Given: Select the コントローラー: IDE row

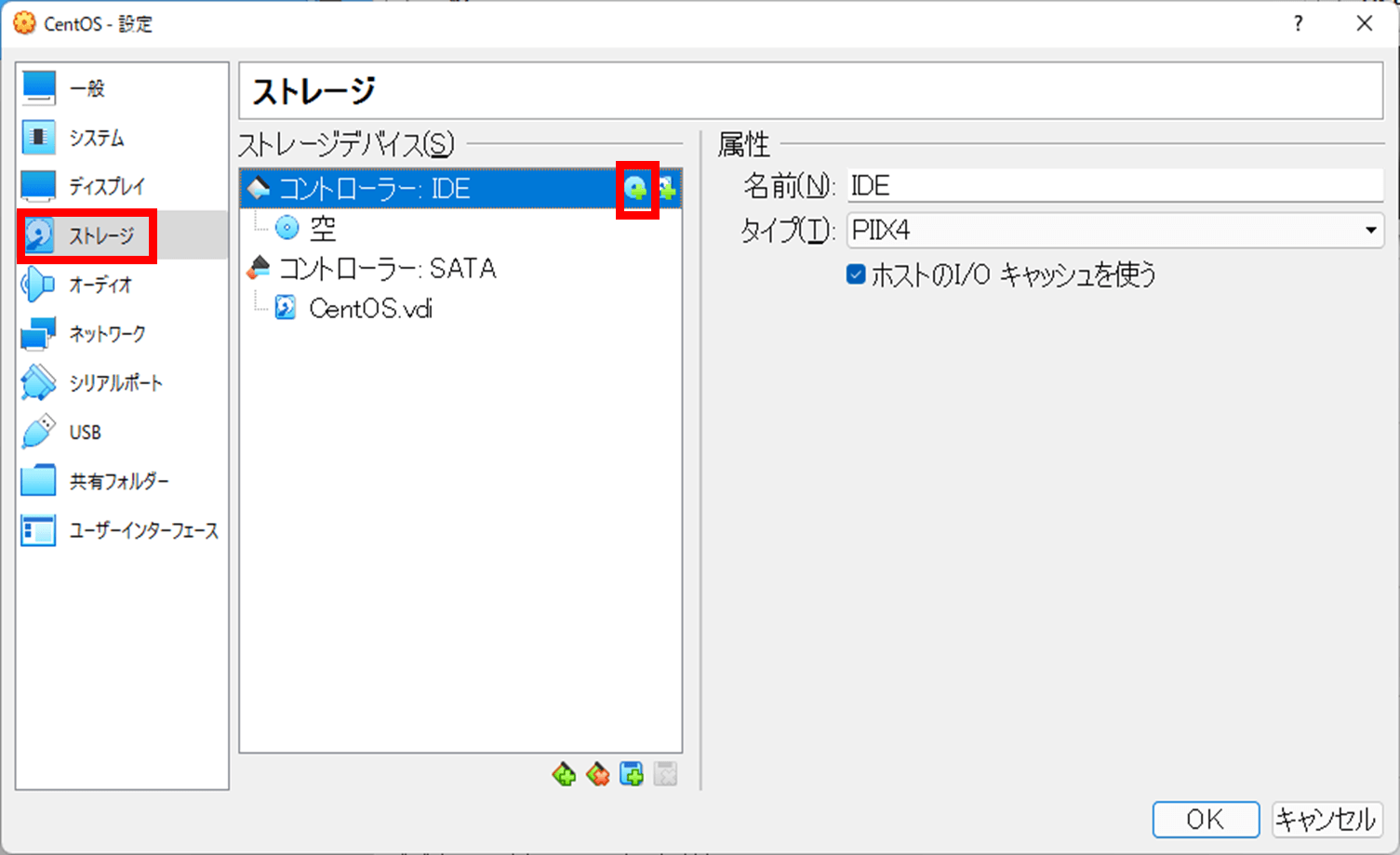Looking at the screenshot, I should pyautogui.click(x=460, y=189).
